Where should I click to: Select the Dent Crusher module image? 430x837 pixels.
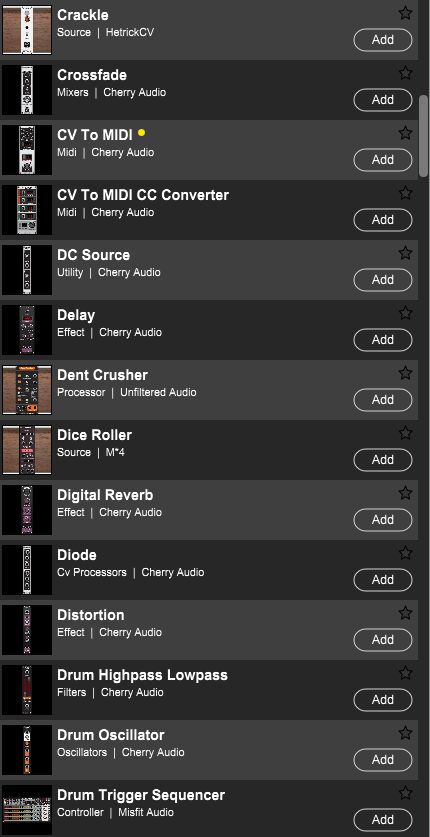(x=27, y=390)
